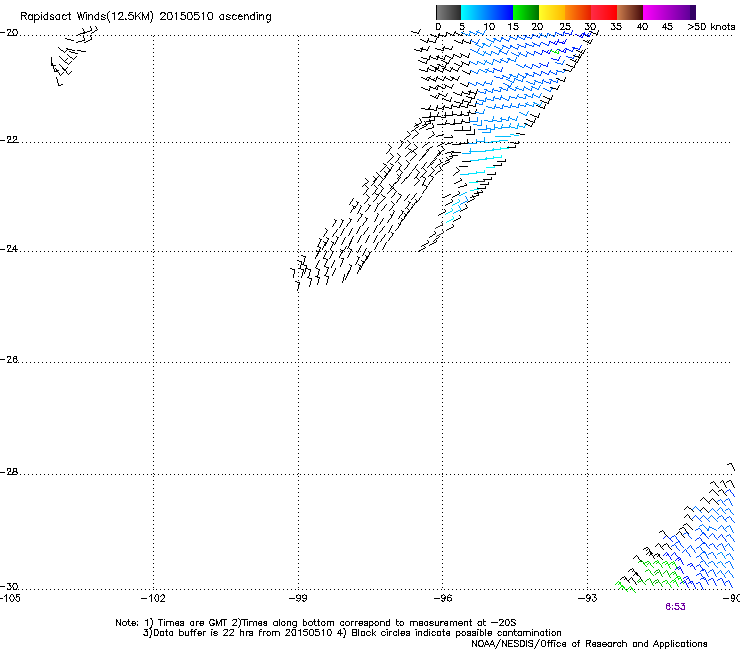Click the 'NOAA/NESDIS/Office of Research and Applications' credit
This screenshot has width=740, height=650.
pyautogui.click(x=589, y=644)
